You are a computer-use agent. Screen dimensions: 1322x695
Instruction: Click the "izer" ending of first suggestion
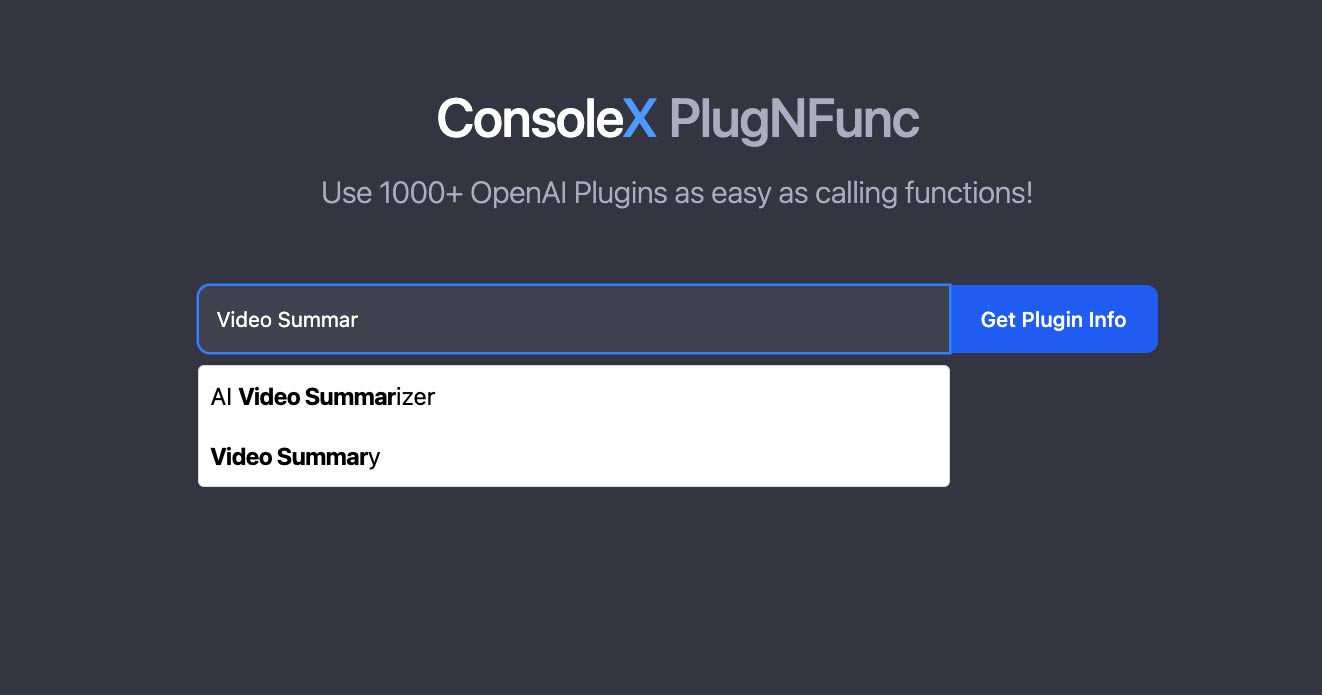click(416, 397)
